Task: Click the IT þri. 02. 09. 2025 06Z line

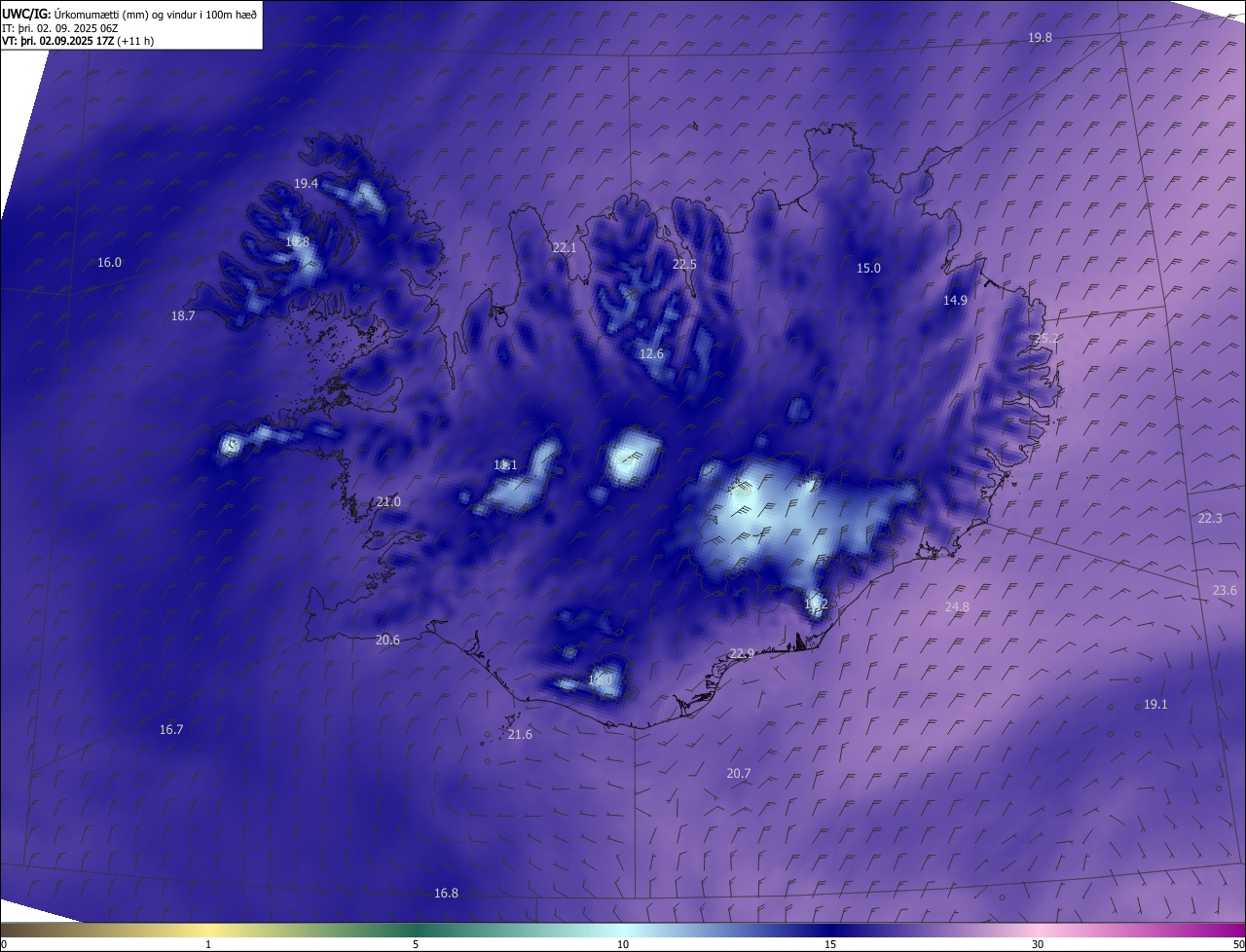Action: (x=60, y=28)
